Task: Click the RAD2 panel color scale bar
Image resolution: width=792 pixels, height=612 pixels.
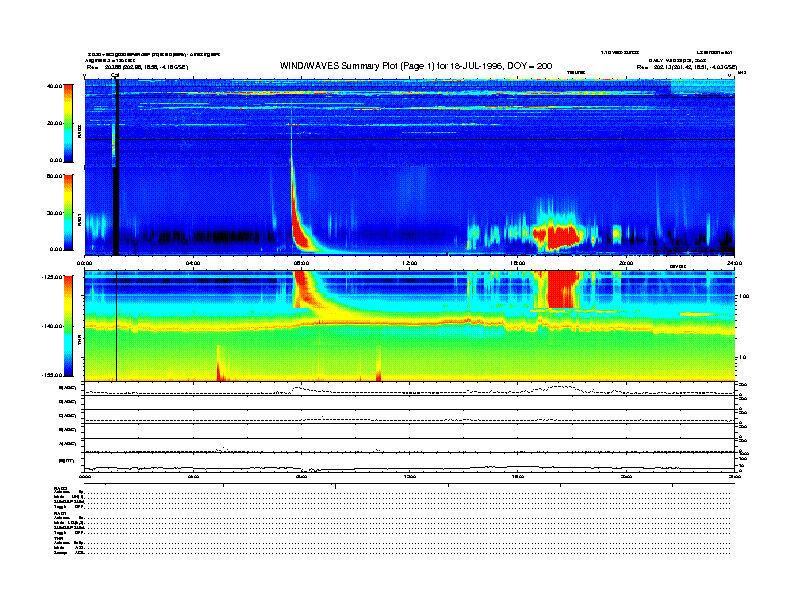Action: (68, 124)
